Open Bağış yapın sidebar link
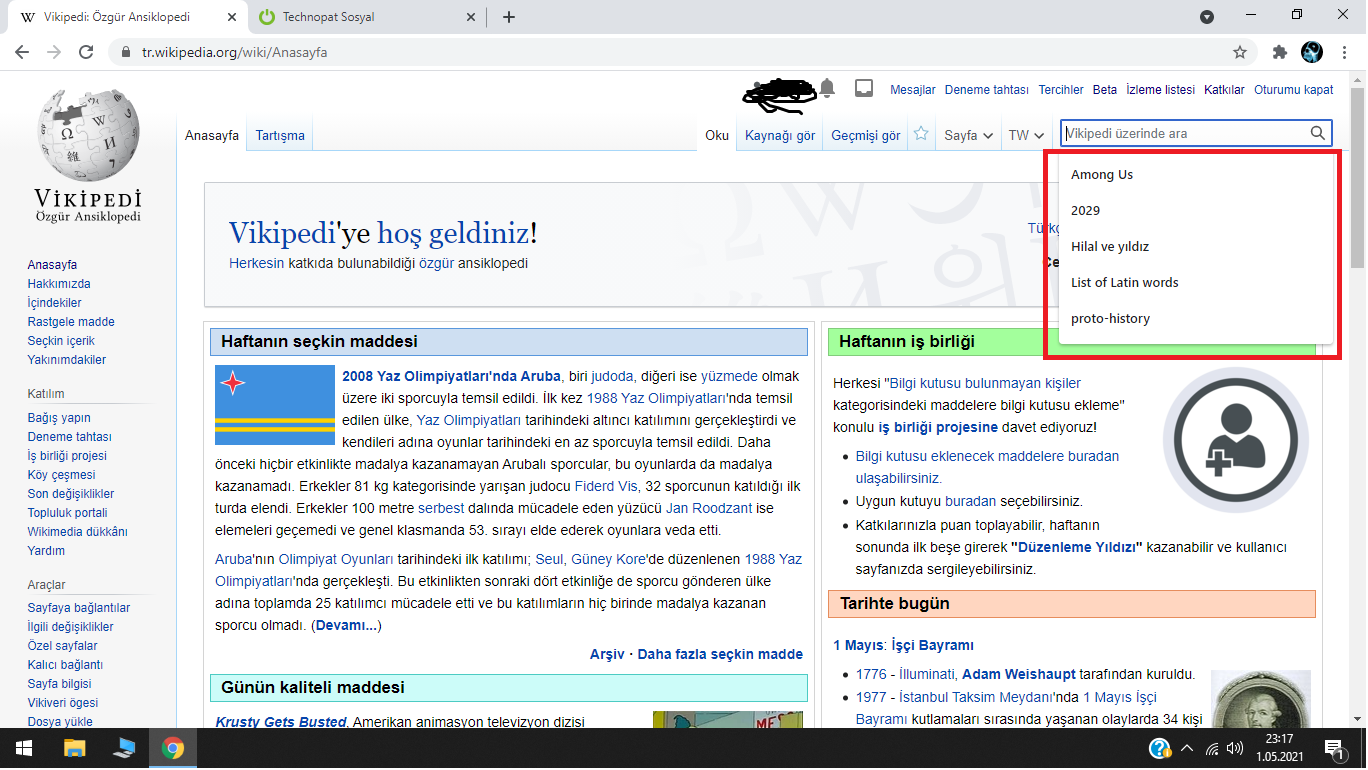 tap(59, 418)
